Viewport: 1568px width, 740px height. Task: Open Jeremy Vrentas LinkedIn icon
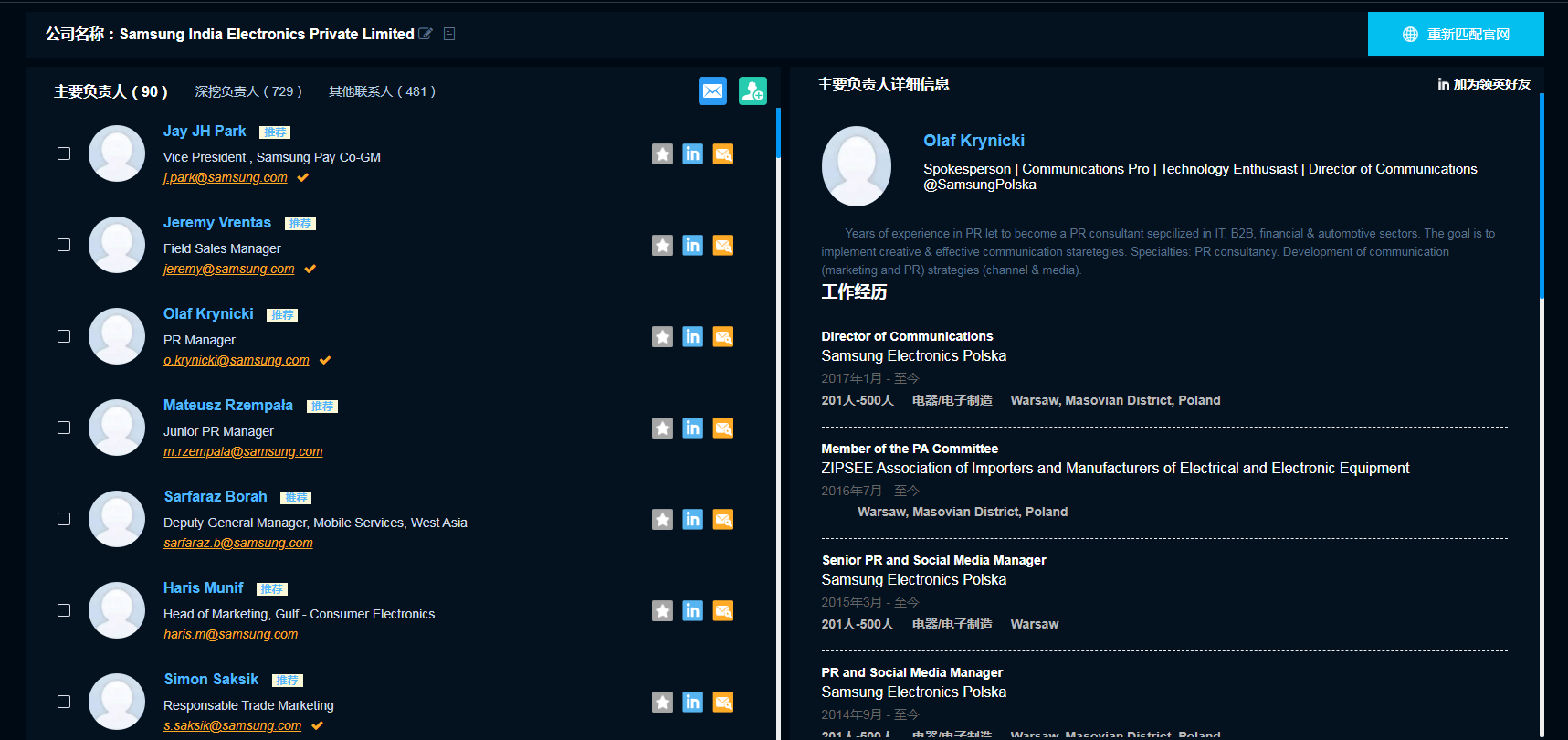pos(693,246)
